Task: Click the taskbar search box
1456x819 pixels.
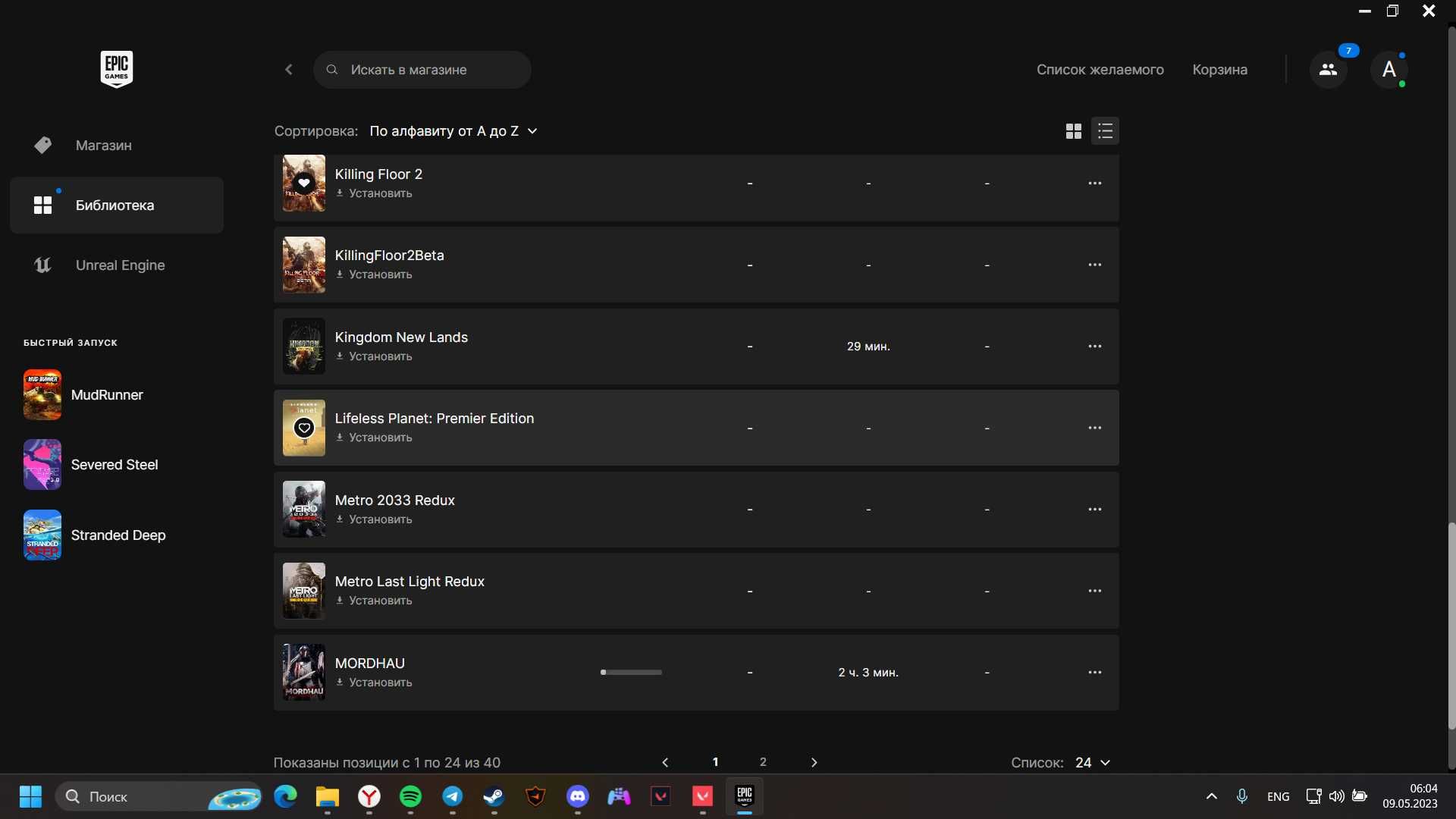Action: tap(158, 796)
